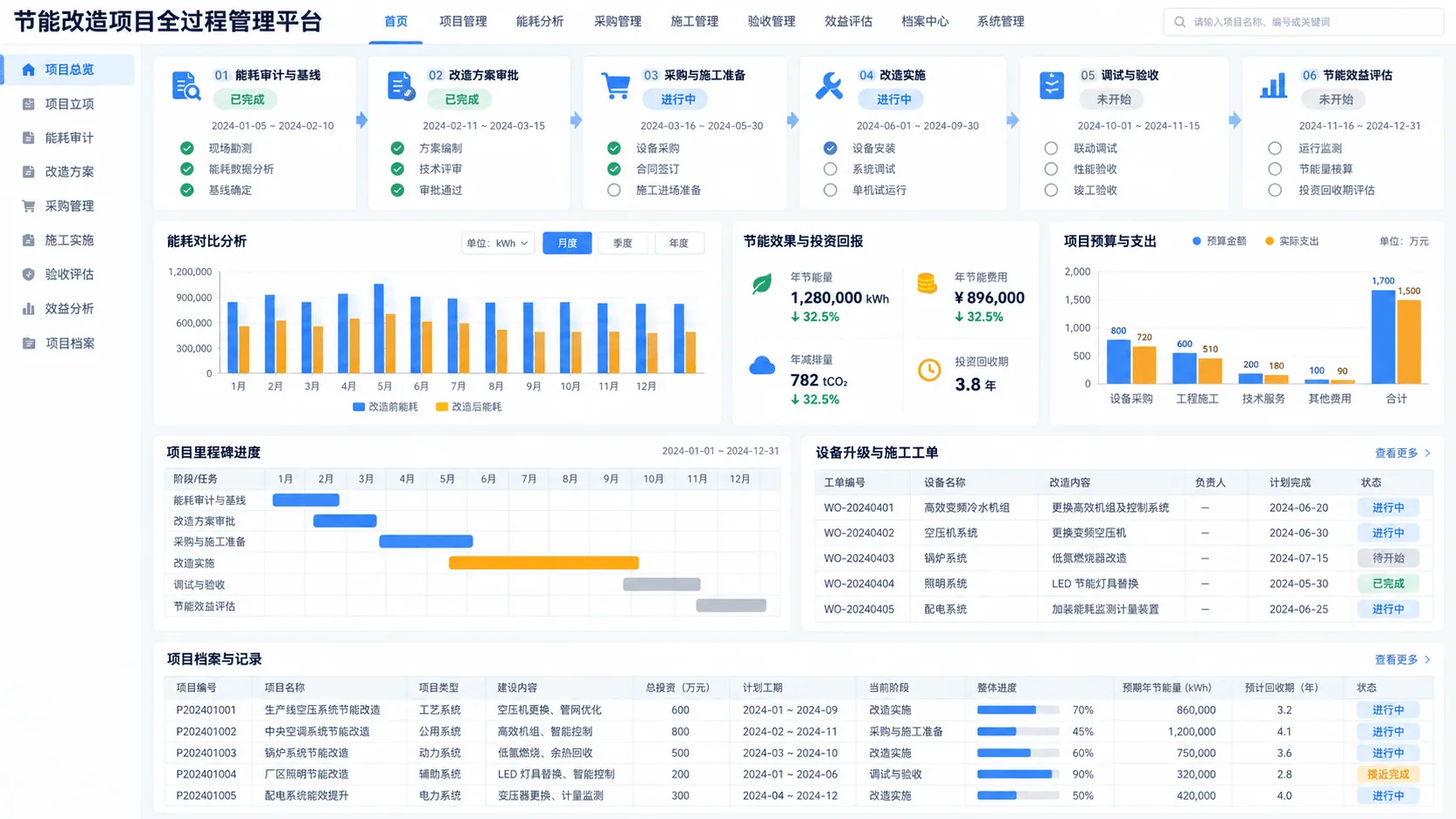Click the 预算金额 blue legend dot
This screenshot has width=1456, height=819.
tap(1196, 241)
